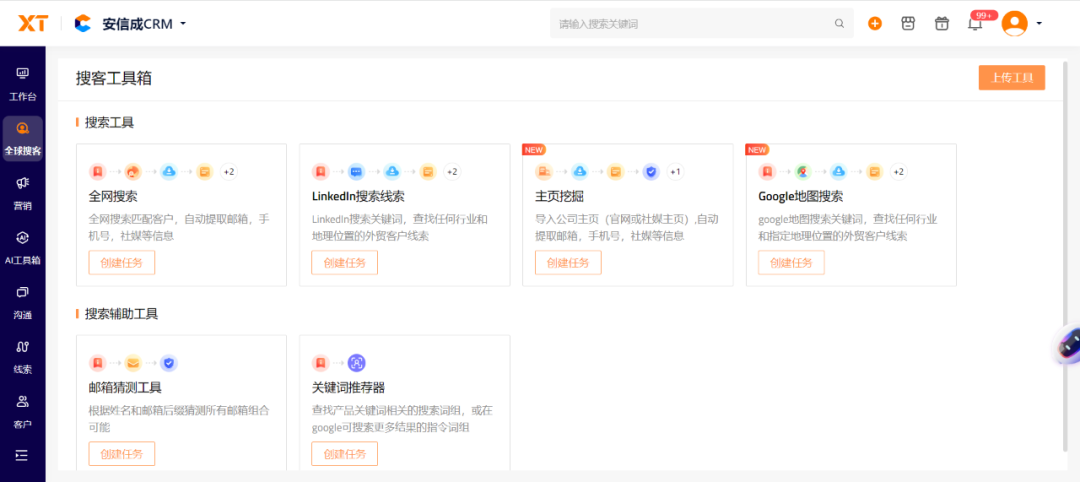Click first red bookmark icon in 全网搜索
This screenshot has width=1080, height=482.
pyautogui.click(x=98, y=171)
